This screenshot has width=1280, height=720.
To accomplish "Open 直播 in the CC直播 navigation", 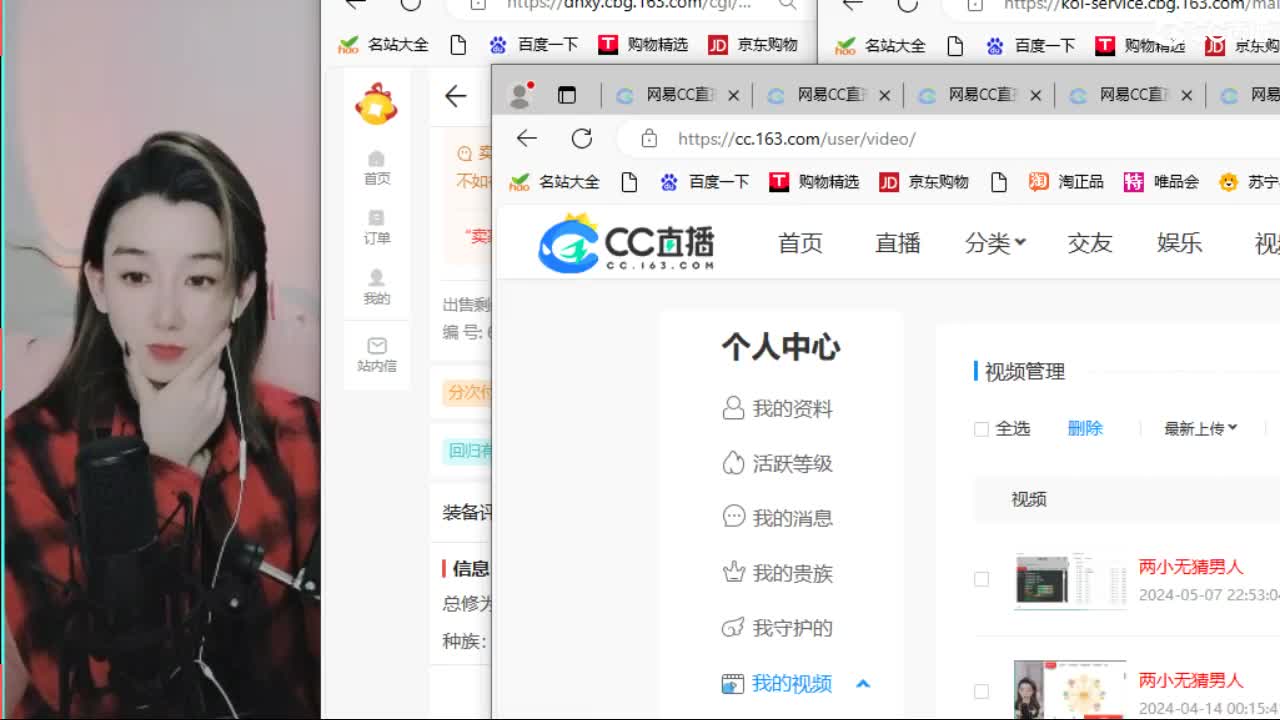I will coord(897,243).
